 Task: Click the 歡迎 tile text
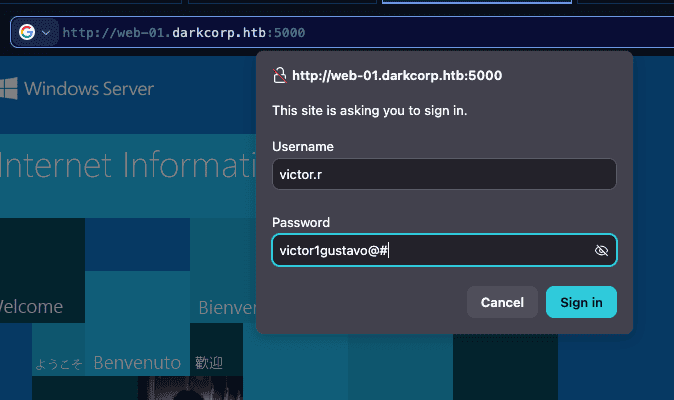point(209,363)
